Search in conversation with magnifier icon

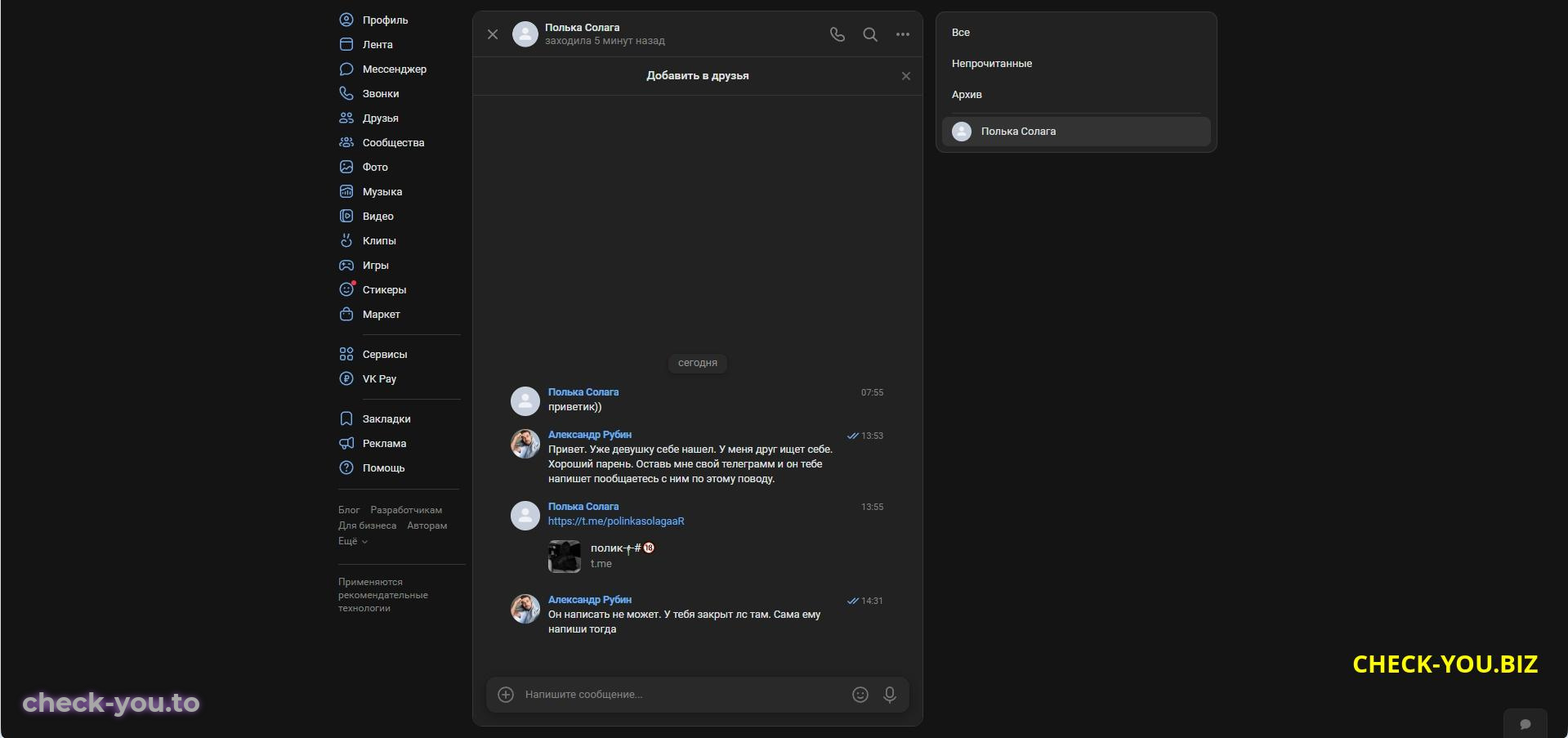(870, 34)
